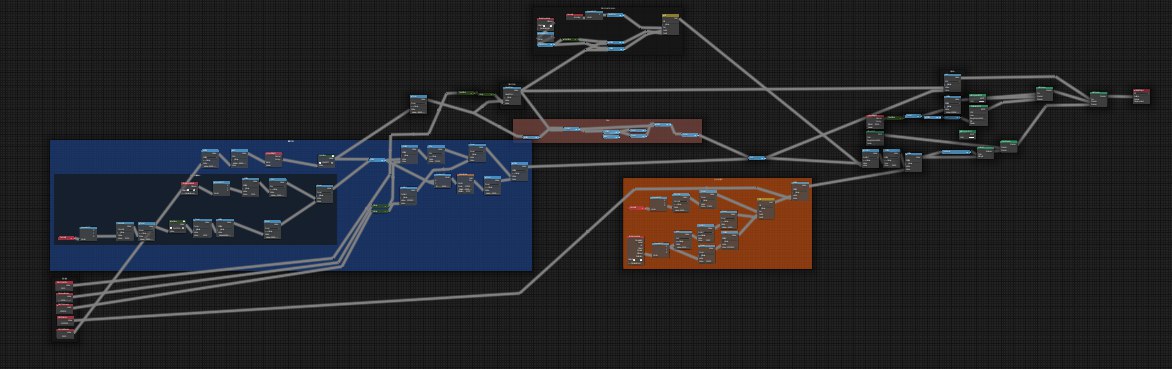Select the leftmost red node in the nested dark frame

pos(67,238)
